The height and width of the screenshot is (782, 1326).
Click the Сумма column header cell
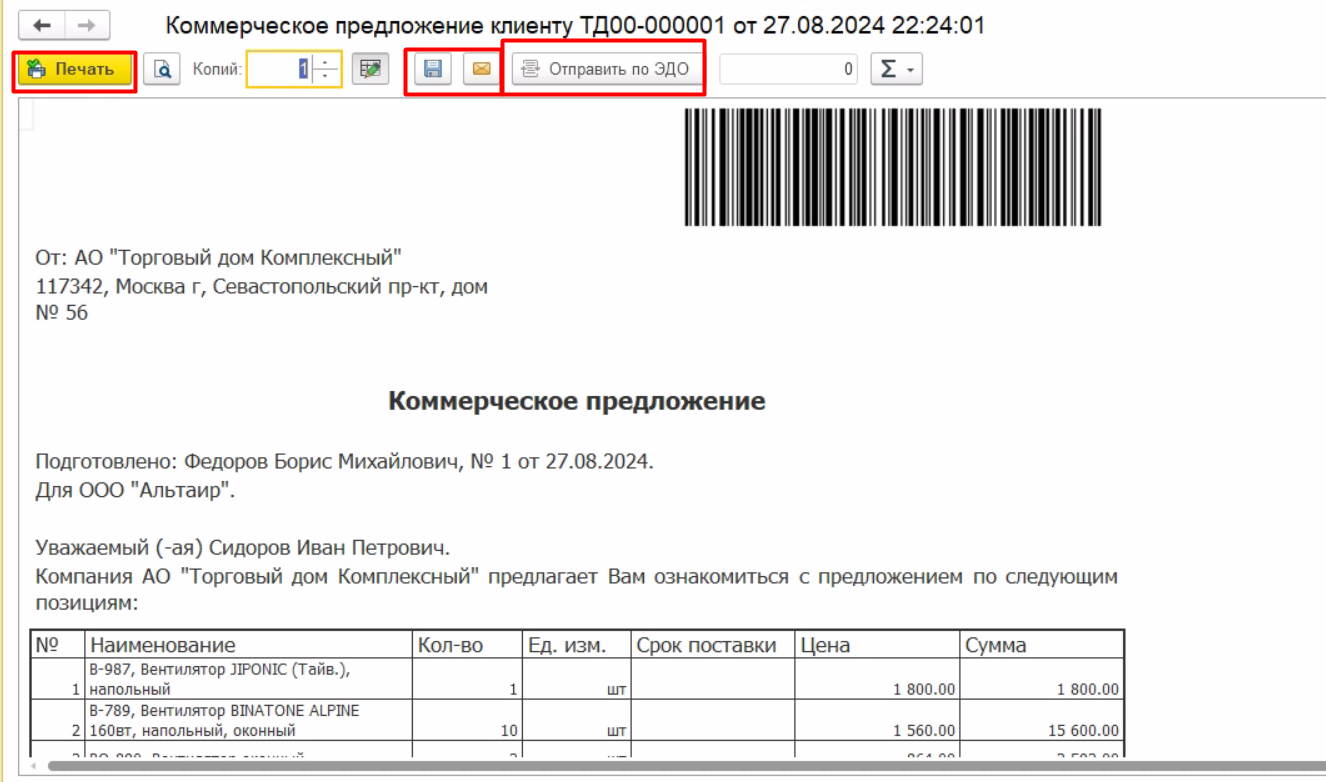(x=1041, y=645)
